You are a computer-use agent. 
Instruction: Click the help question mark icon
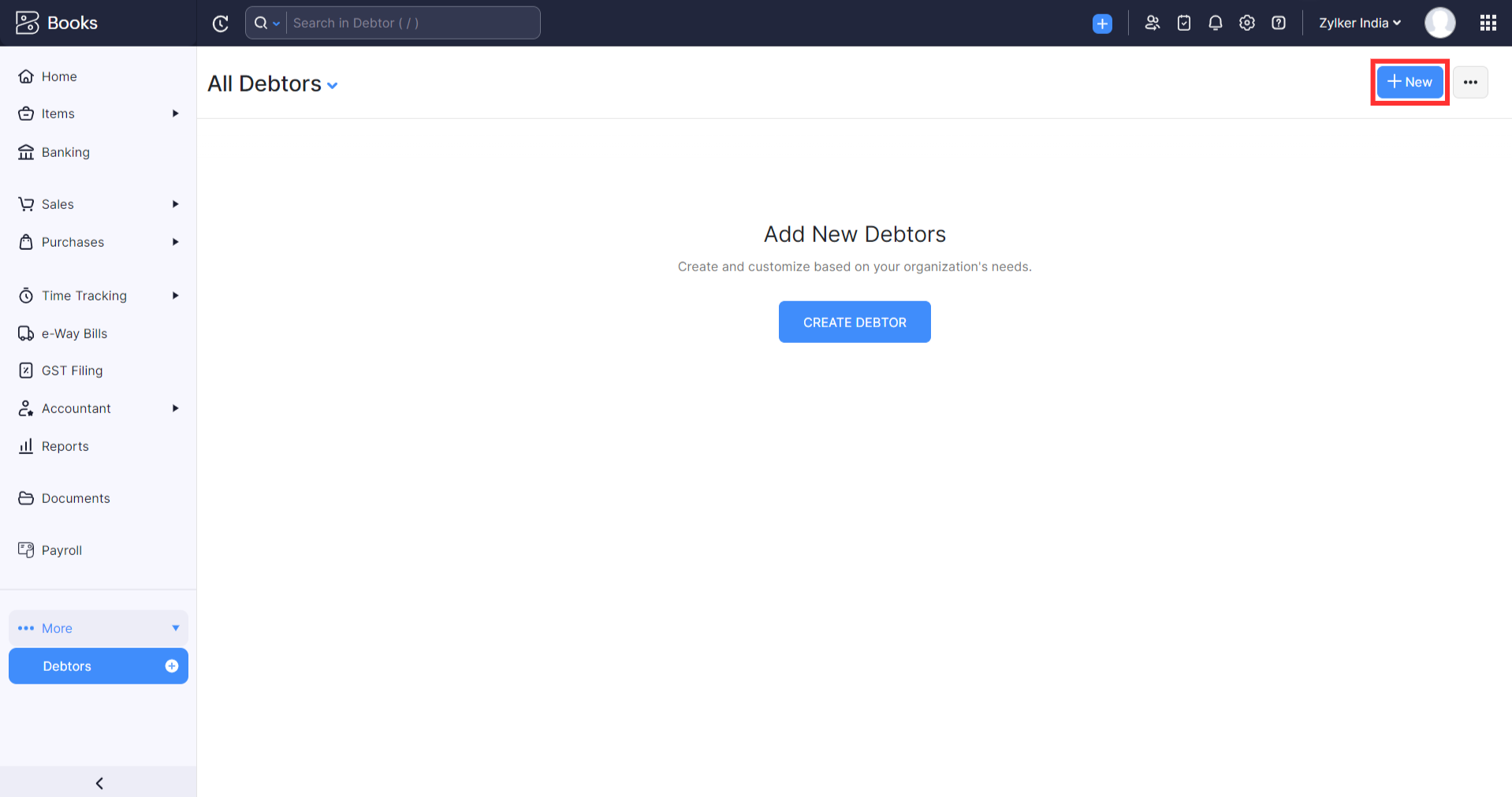pyautogui.click(x=1278, y=23)
